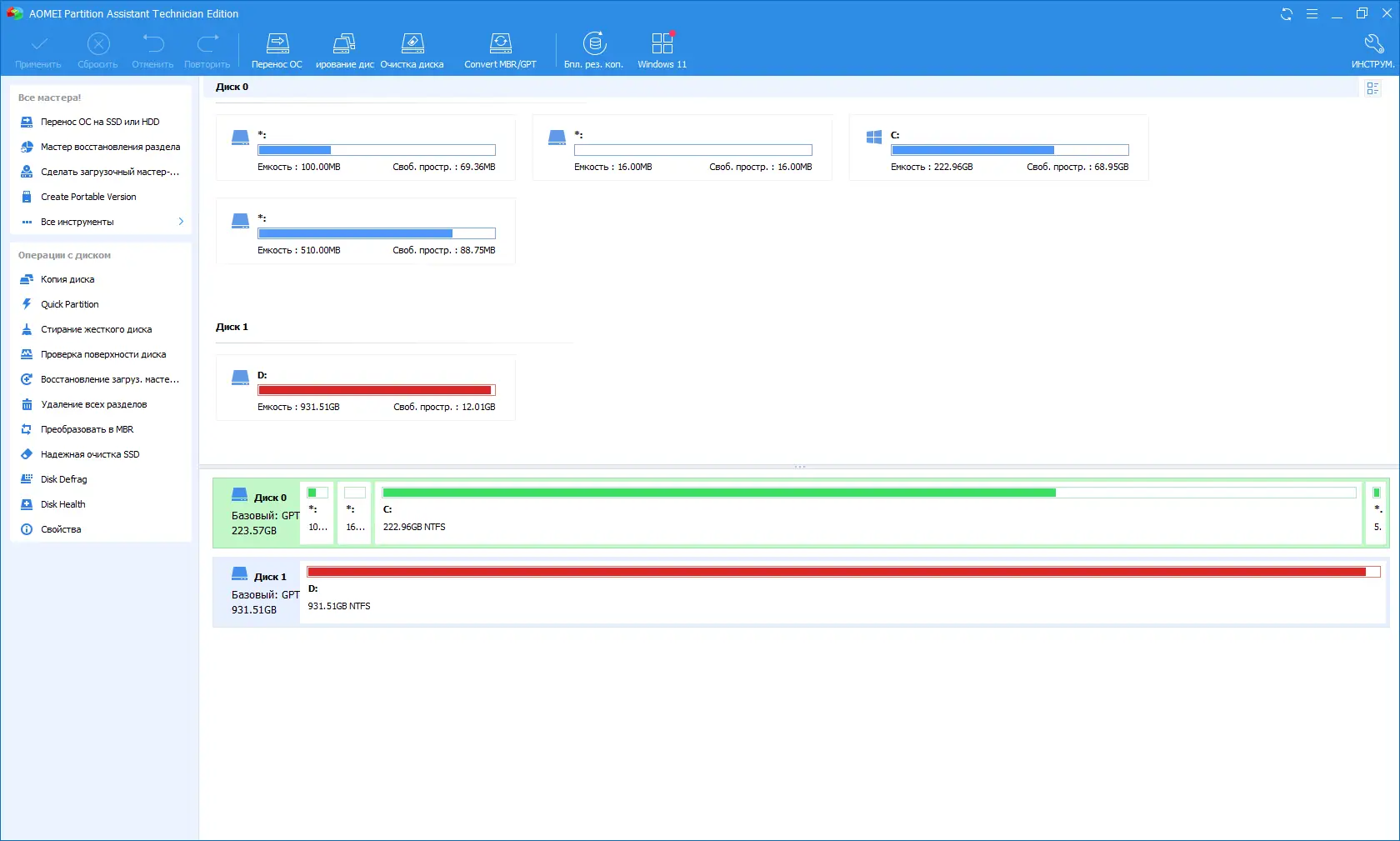Open Восстановление загруз. масте… option
Image resolution: width=1400 pixels, height=841 pixels.
[101, 379]
